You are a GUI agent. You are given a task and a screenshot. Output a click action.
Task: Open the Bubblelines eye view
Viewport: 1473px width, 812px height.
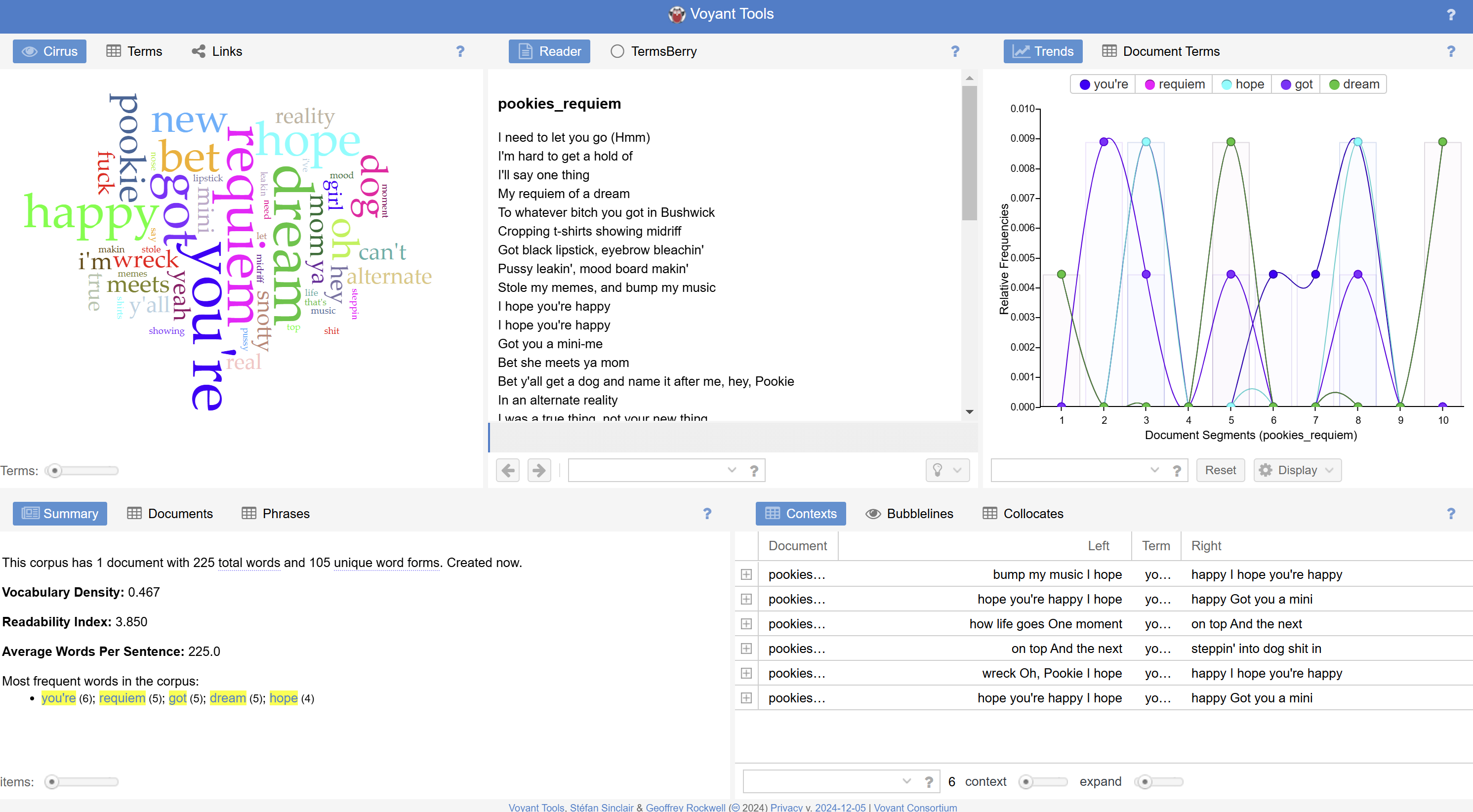pyautogui.click(x=909, y=514)
